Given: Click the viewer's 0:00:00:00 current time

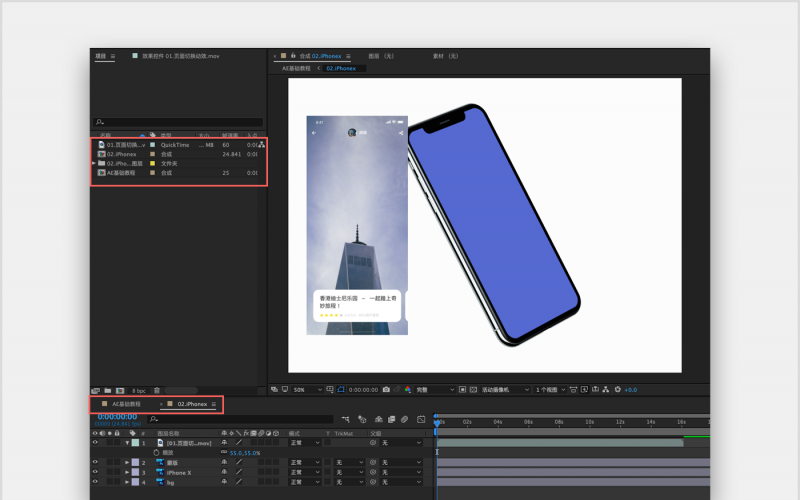Looking at the screenshot, I should pyautogui.click(x=363, y=390).
